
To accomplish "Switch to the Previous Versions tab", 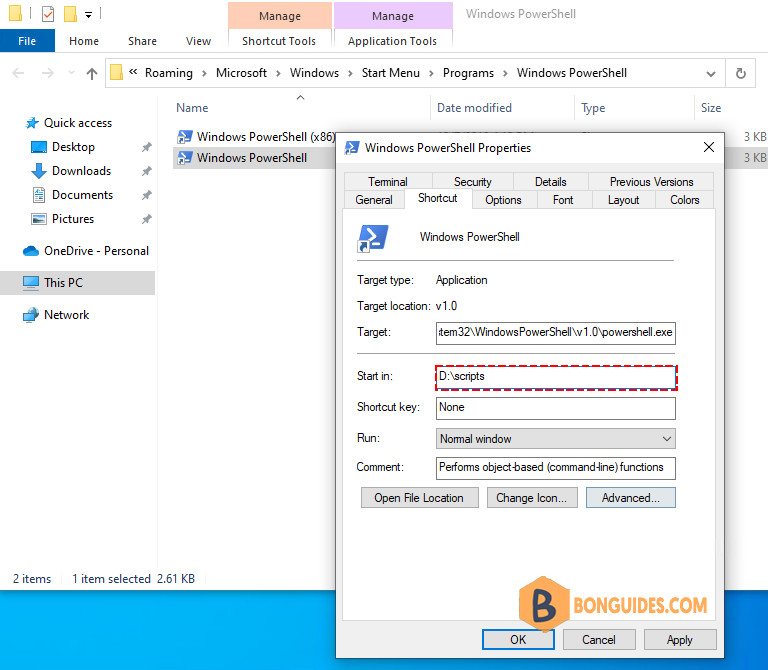I will point(651,182).
